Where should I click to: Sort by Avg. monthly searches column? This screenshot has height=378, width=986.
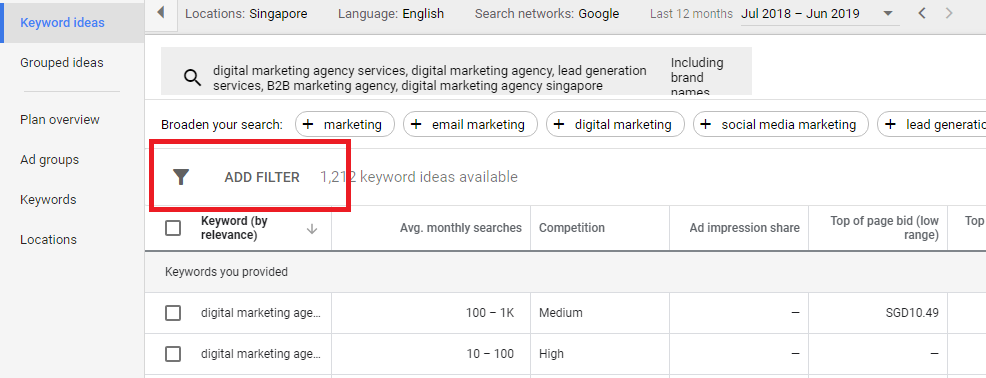pos(461,228)
